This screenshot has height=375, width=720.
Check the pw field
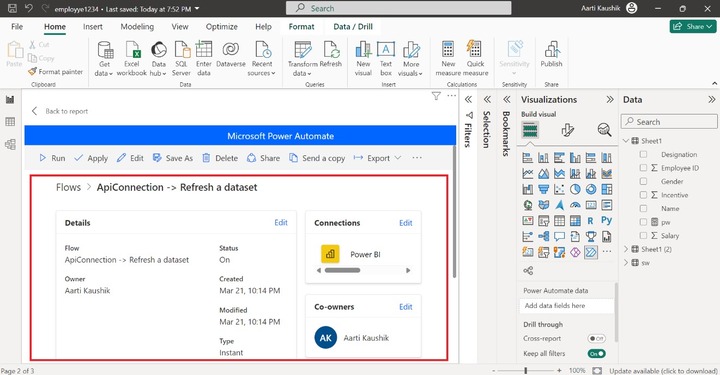coord(643,222)
